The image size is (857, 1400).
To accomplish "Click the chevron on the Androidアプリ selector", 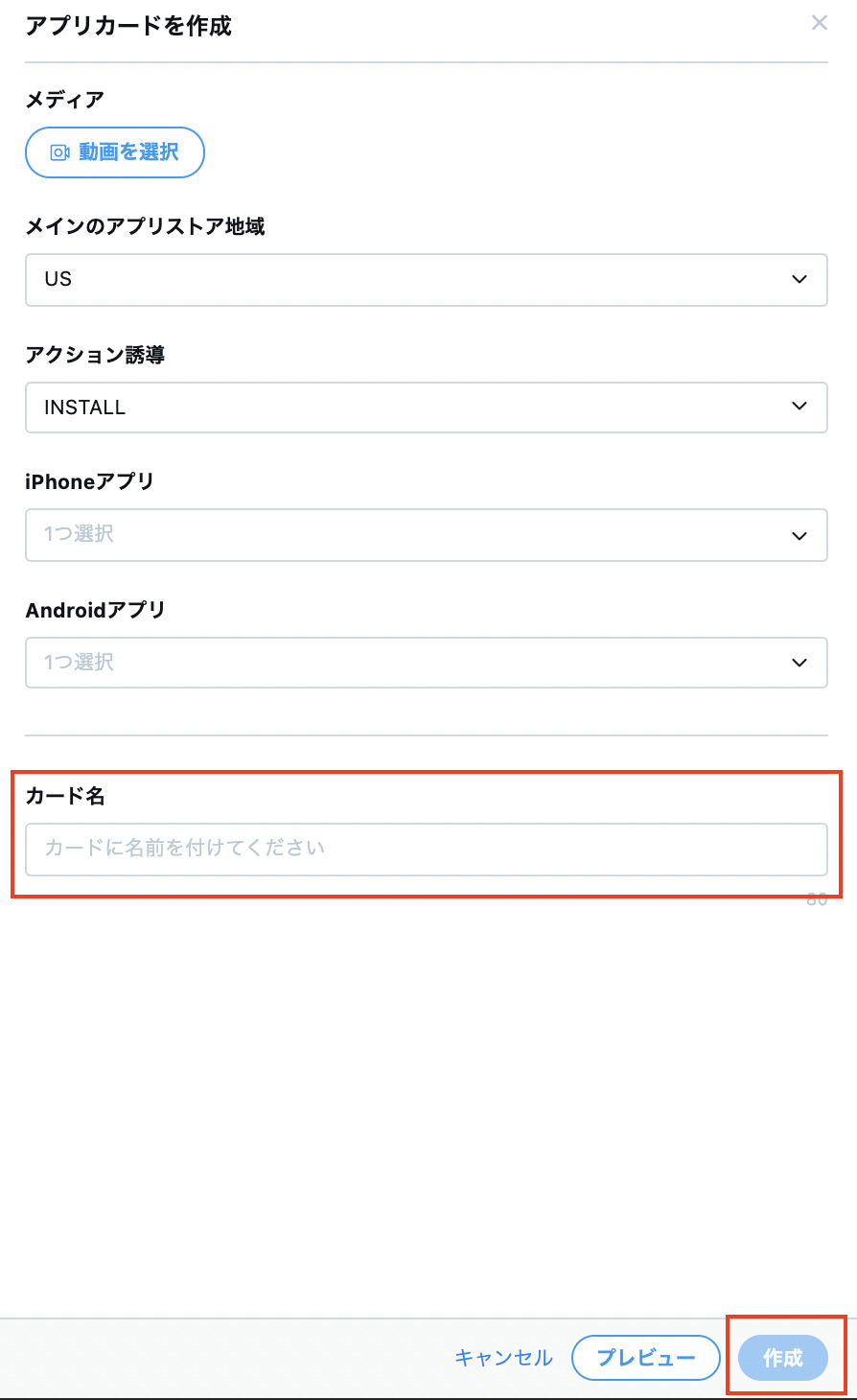I will click(799, 663).
